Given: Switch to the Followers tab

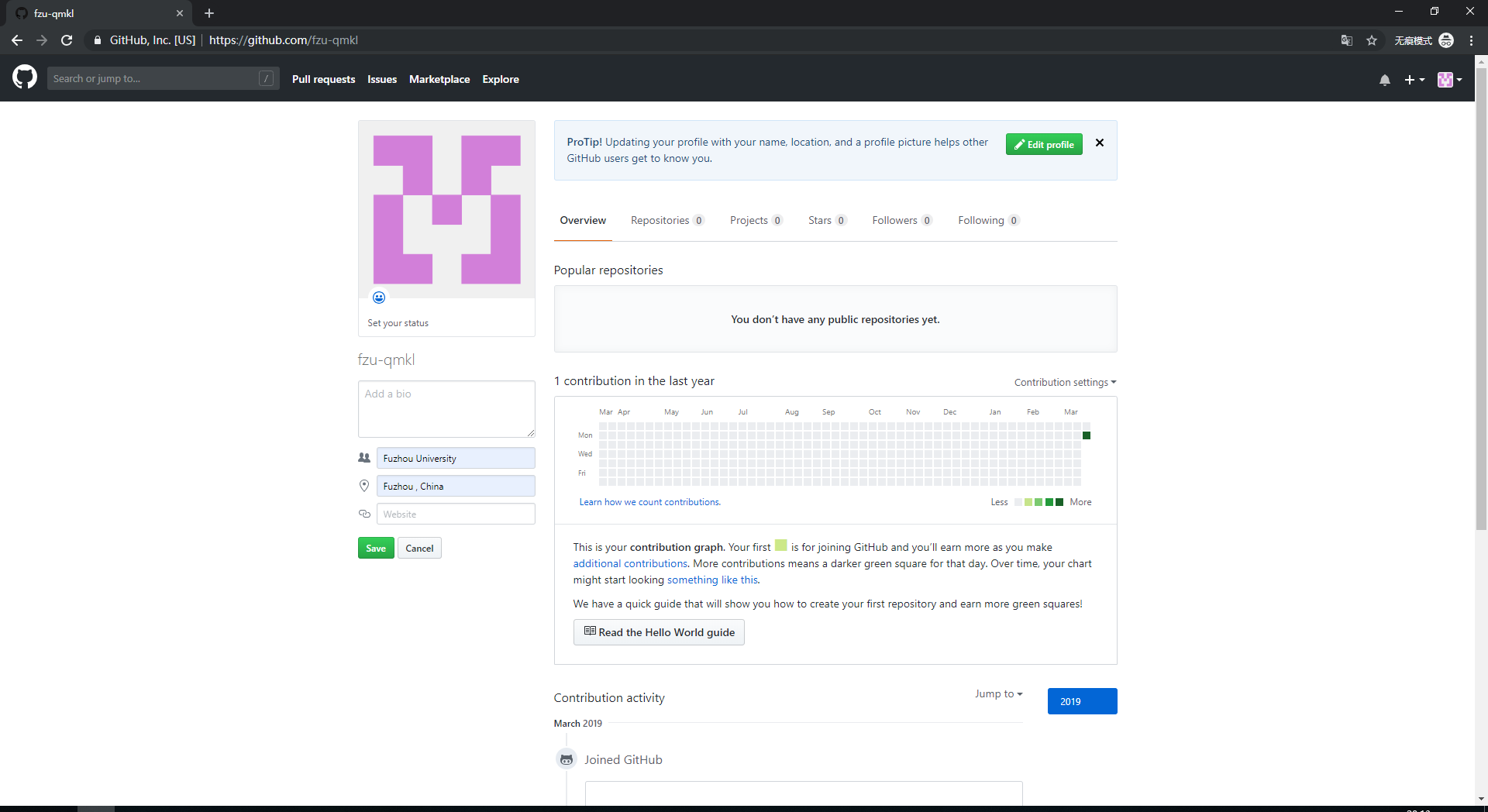Looking at the screenshot, I should 902,221.
